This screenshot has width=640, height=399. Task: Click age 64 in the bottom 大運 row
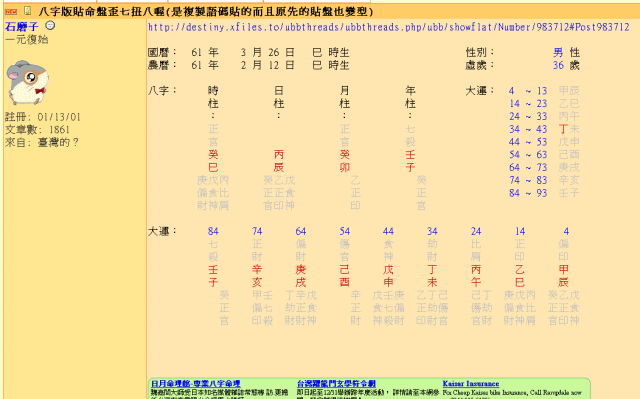click(x=301, y=231)
